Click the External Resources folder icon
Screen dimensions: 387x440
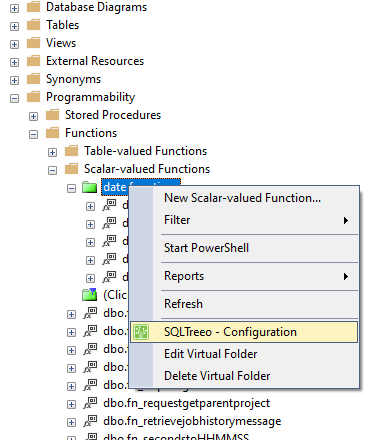click(x=33, y=60)
